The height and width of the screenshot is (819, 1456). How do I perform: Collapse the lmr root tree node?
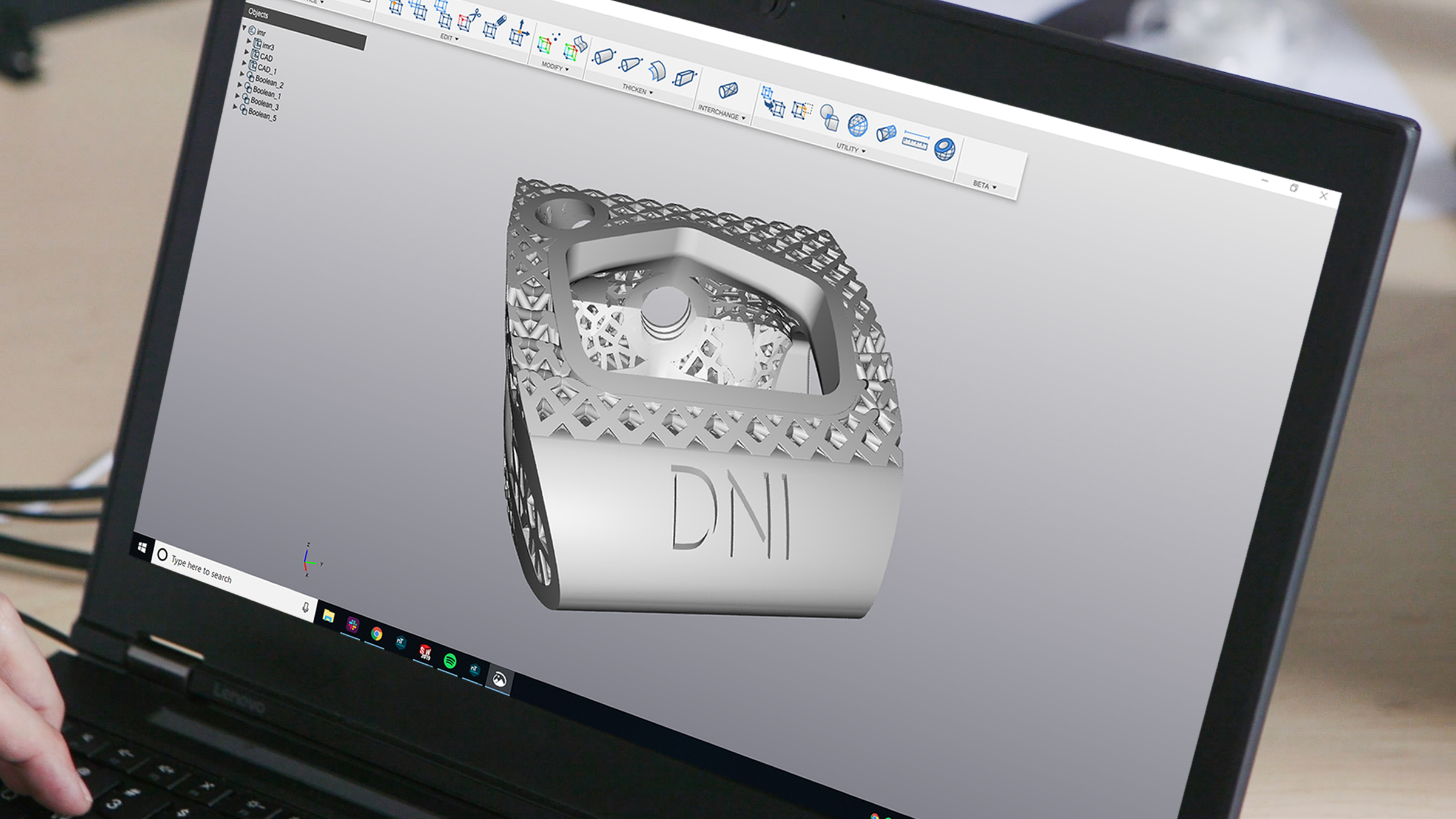244,28
